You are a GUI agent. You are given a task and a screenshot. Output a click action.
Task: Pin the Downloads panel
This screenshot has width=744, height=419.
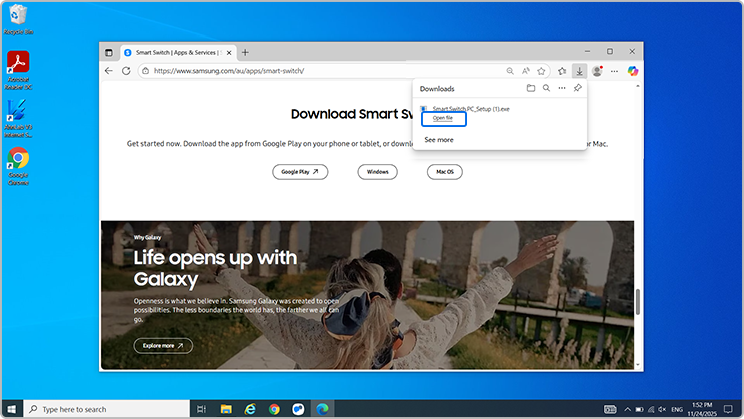(x=578, y=89)
